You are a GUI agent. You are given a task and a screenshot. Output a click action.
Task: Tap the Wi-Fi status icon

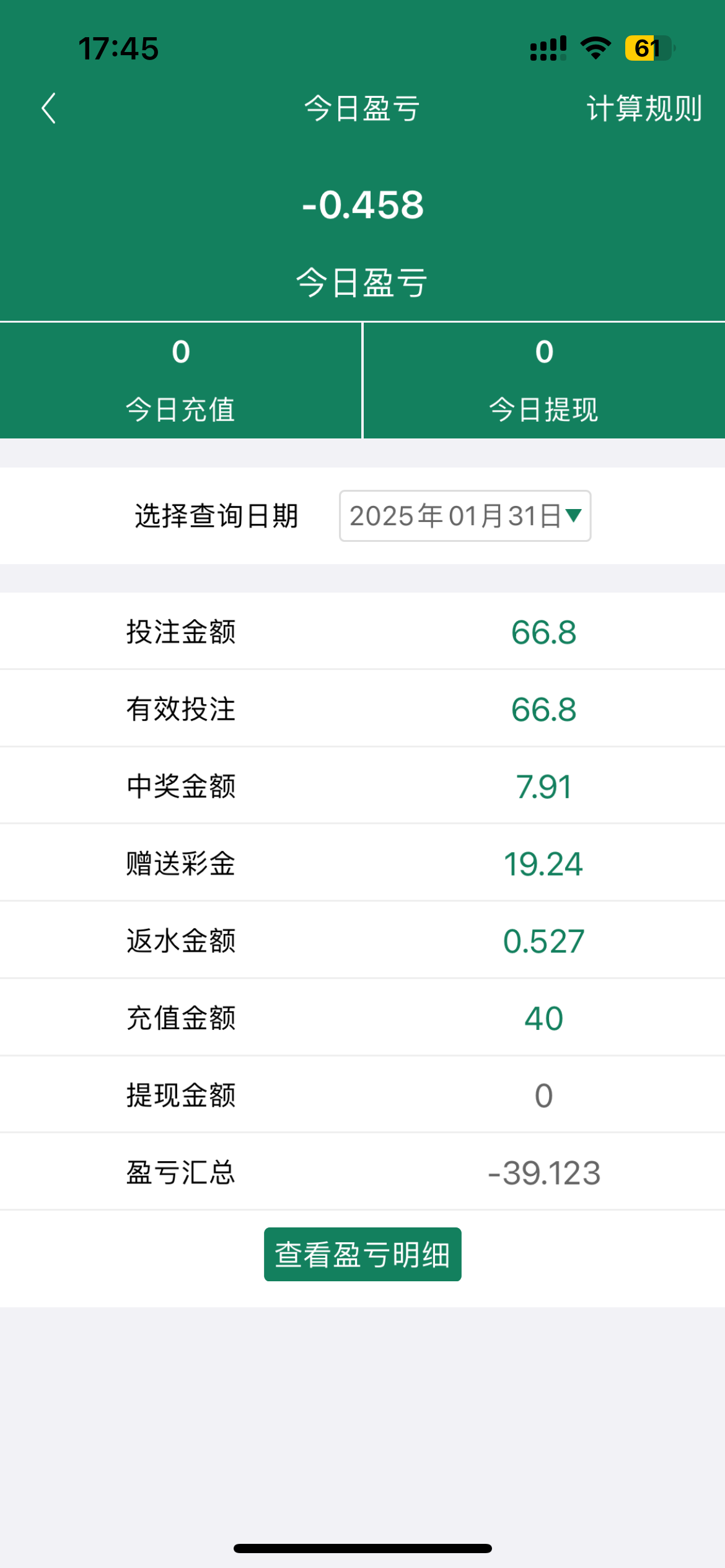pos(595,48)
